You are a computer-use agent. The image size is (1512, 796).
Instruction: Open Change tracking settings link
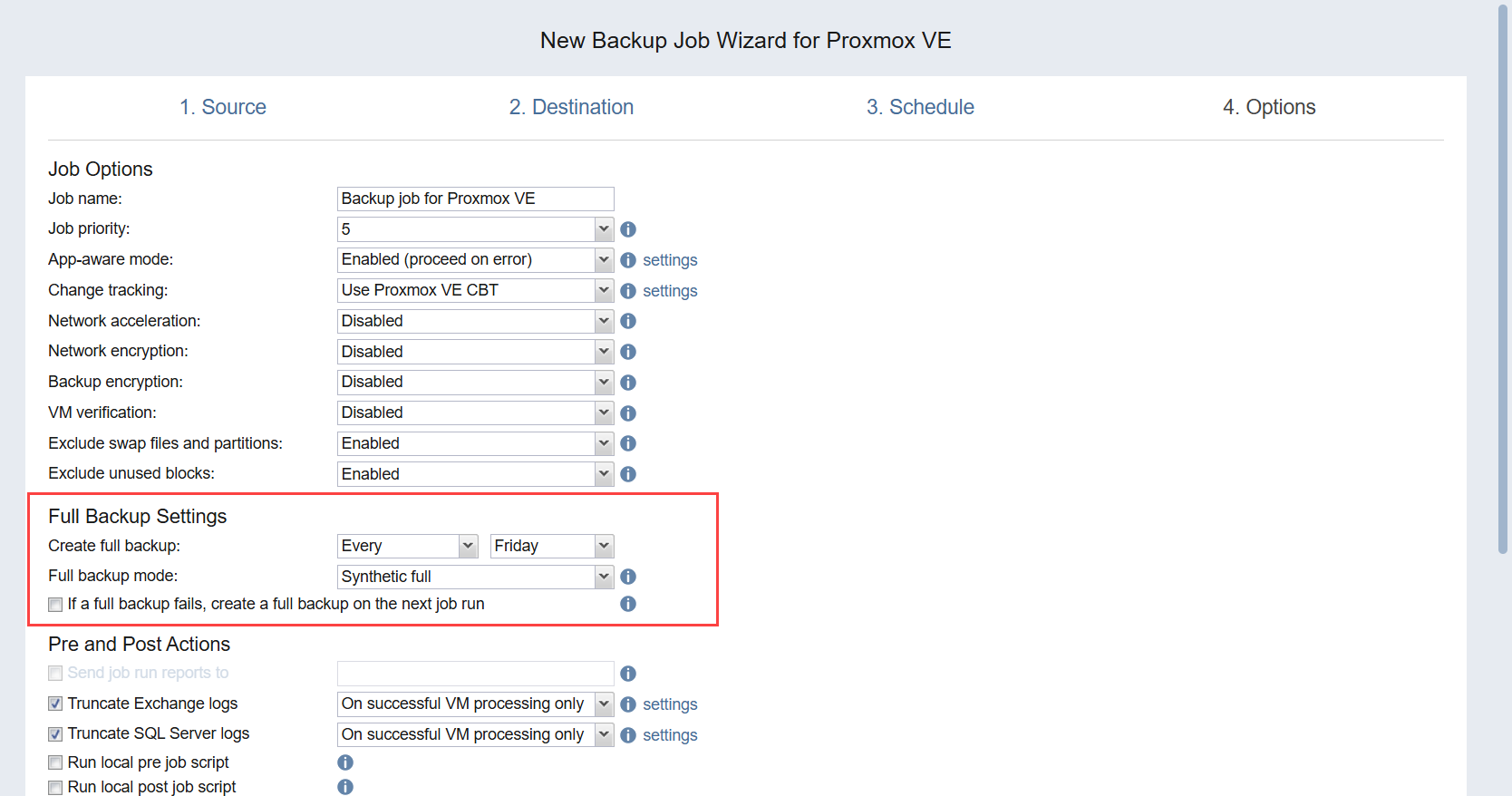[x=670, y=291]
